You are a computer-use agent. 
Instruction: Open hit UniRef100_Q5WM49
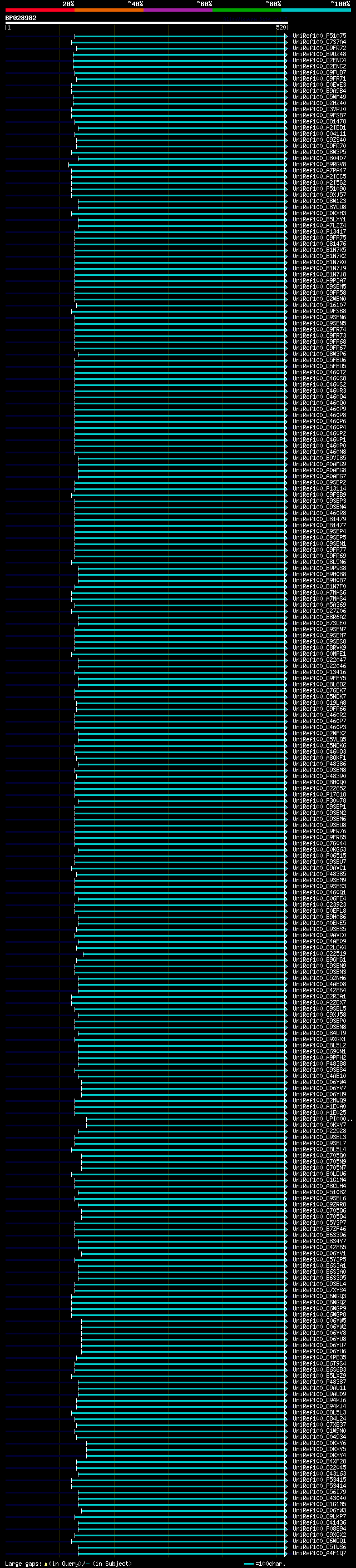point(319,97)
